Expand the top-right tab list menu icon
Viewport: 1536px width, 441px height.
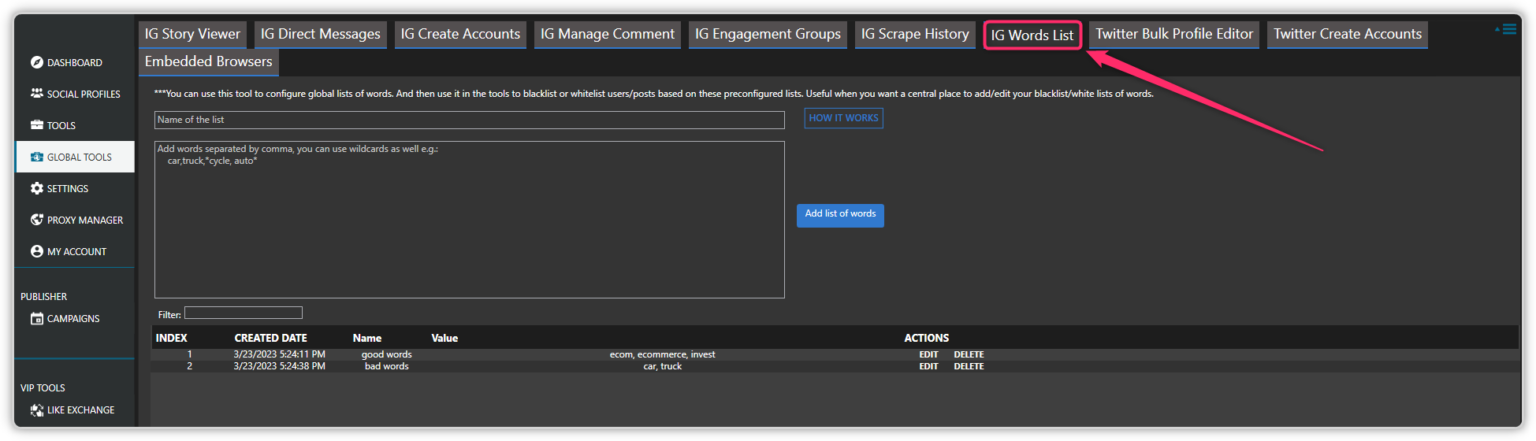pos(1506,30)
